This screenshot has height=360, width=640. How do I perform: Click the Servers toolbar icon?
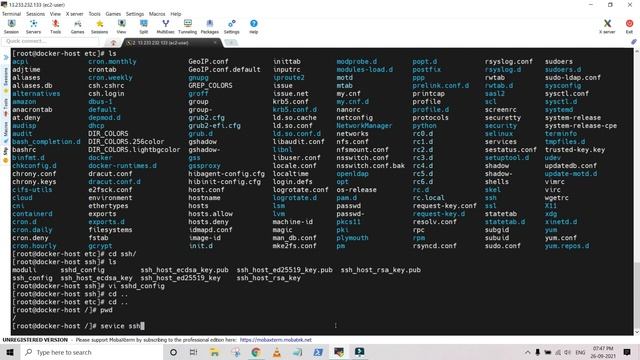click(33, 27)
